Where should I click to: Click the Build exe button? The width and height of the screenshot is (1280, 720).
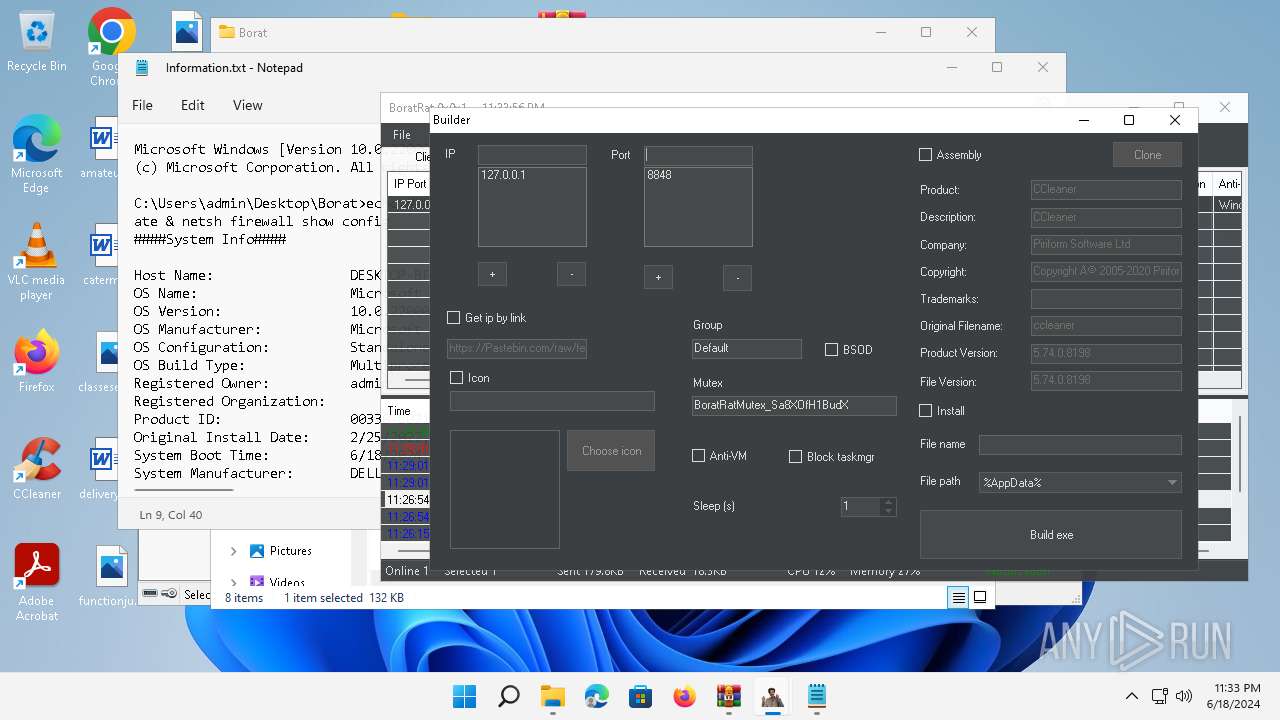point(1051,535)
